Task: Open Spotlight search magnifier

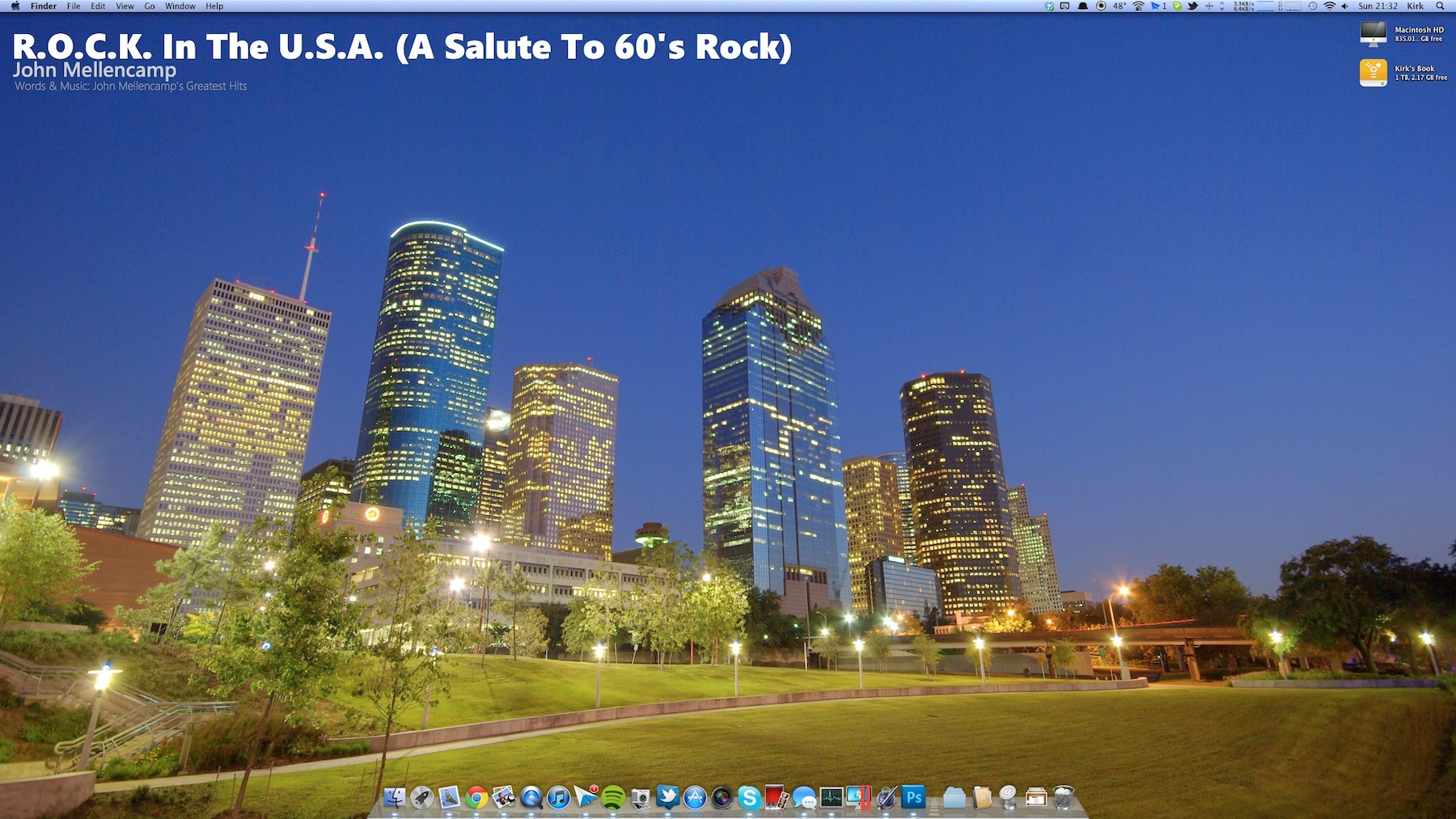Action: click(x=1440, y=6)
